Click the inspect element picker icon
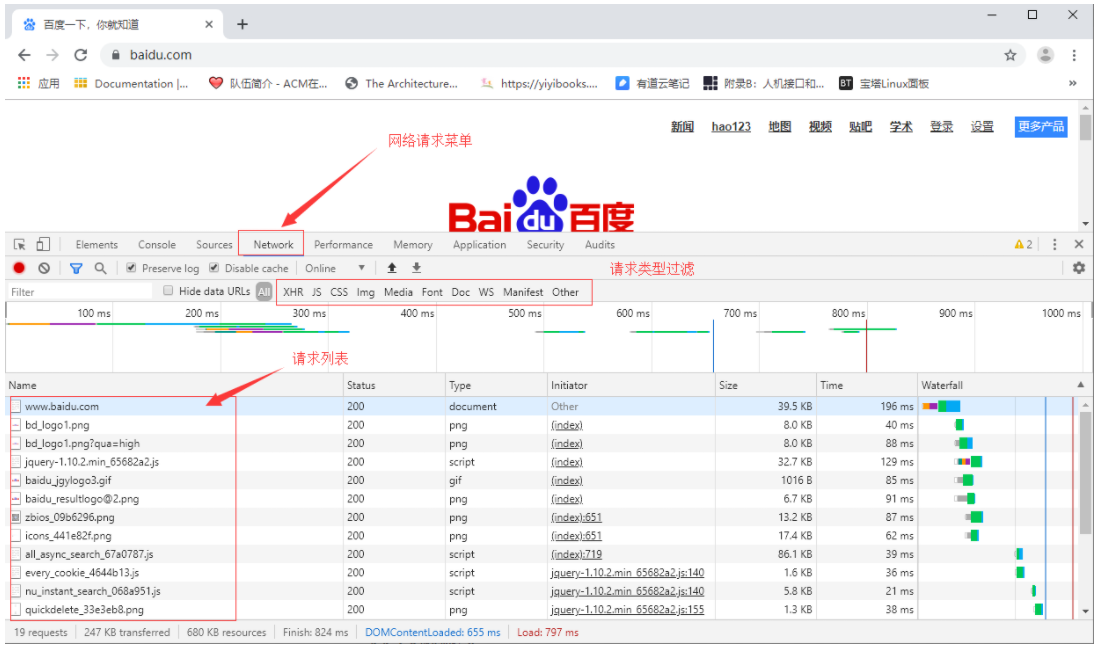Viewport: 1098px width, 649px height. point(20,244)
